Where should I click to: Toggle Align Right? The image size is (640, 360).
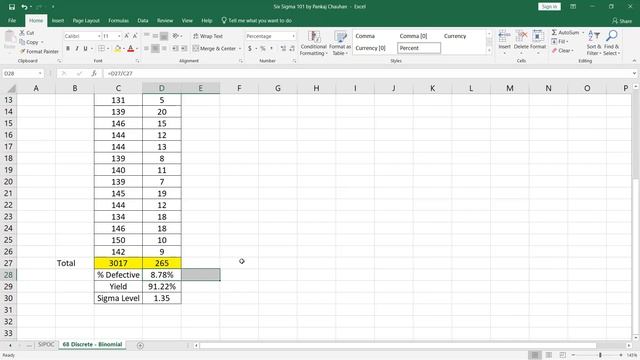(164, 49)
